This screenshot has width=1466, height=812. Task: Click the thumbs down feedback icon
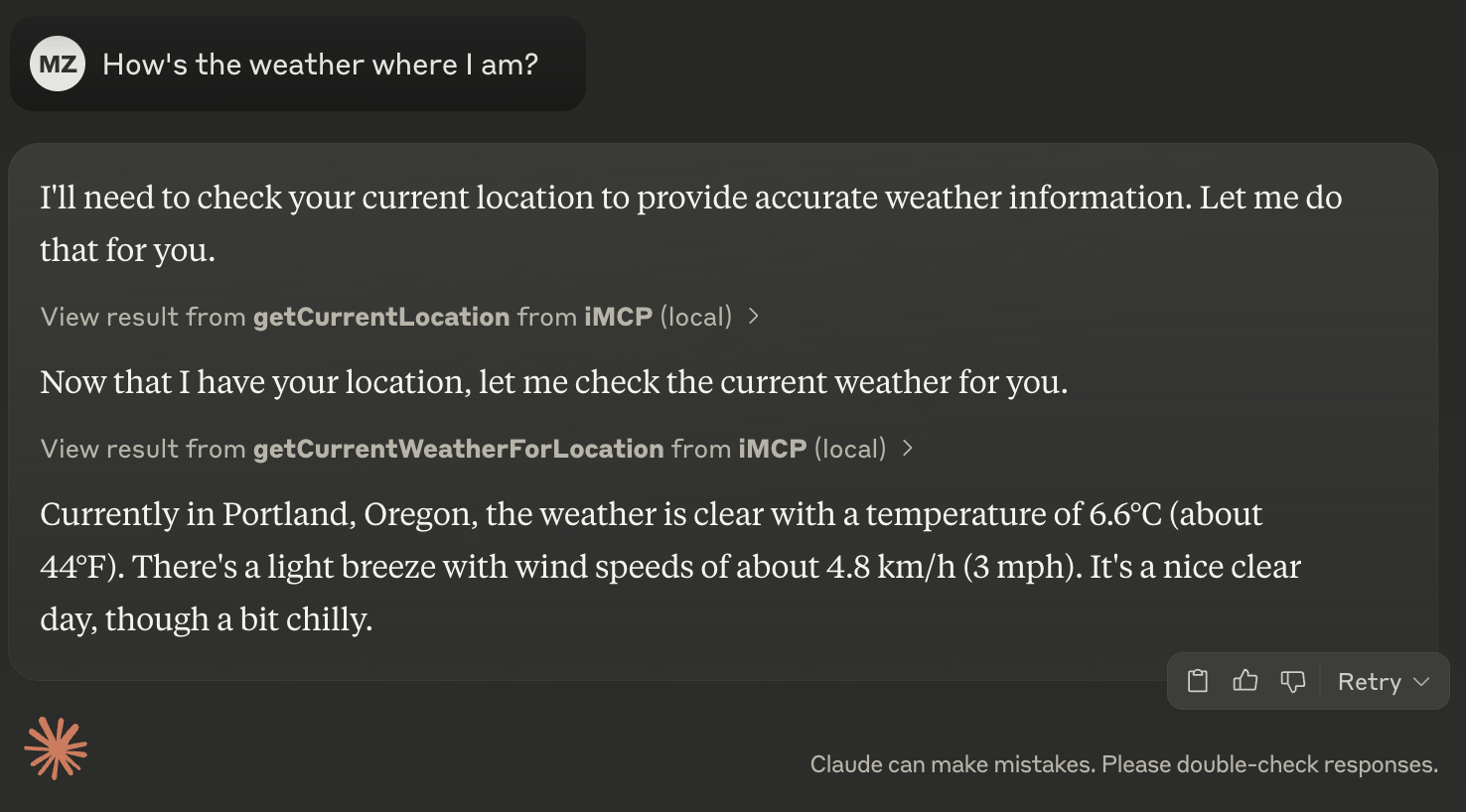(1292, 681)
